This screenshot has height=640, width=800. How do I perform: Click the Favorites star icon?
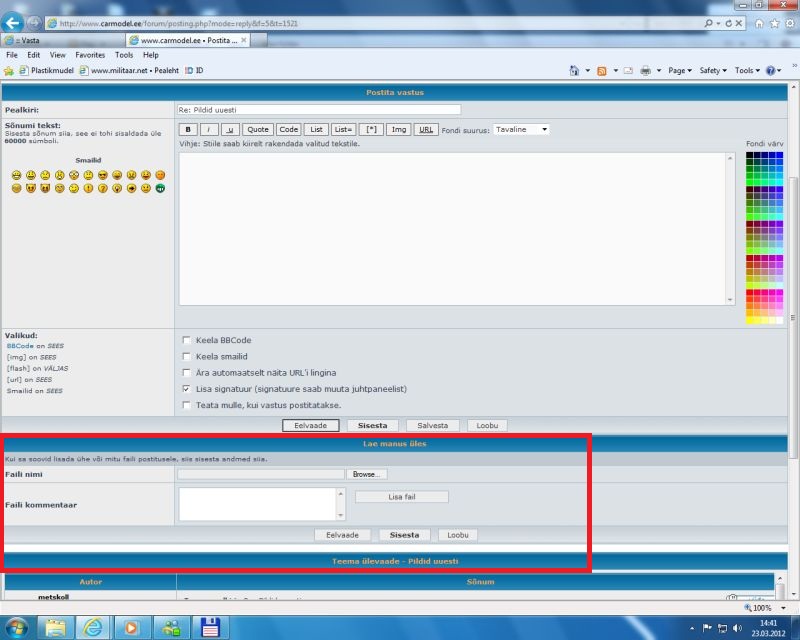[x=773, y=22]
